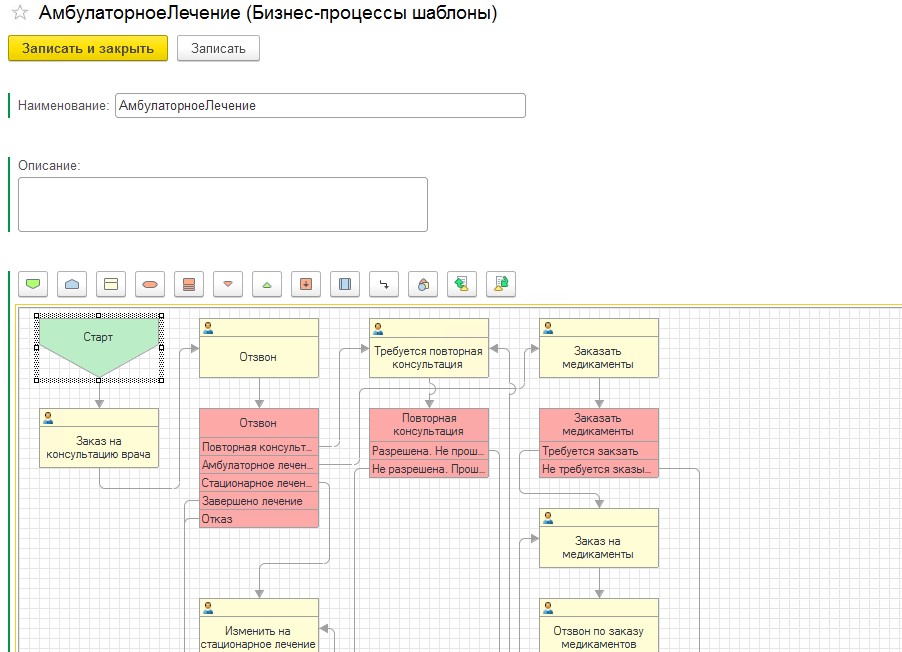Select the Заказ на консультацию врача block
This screenshot has width=902, height=652.
tap(99, 438)
